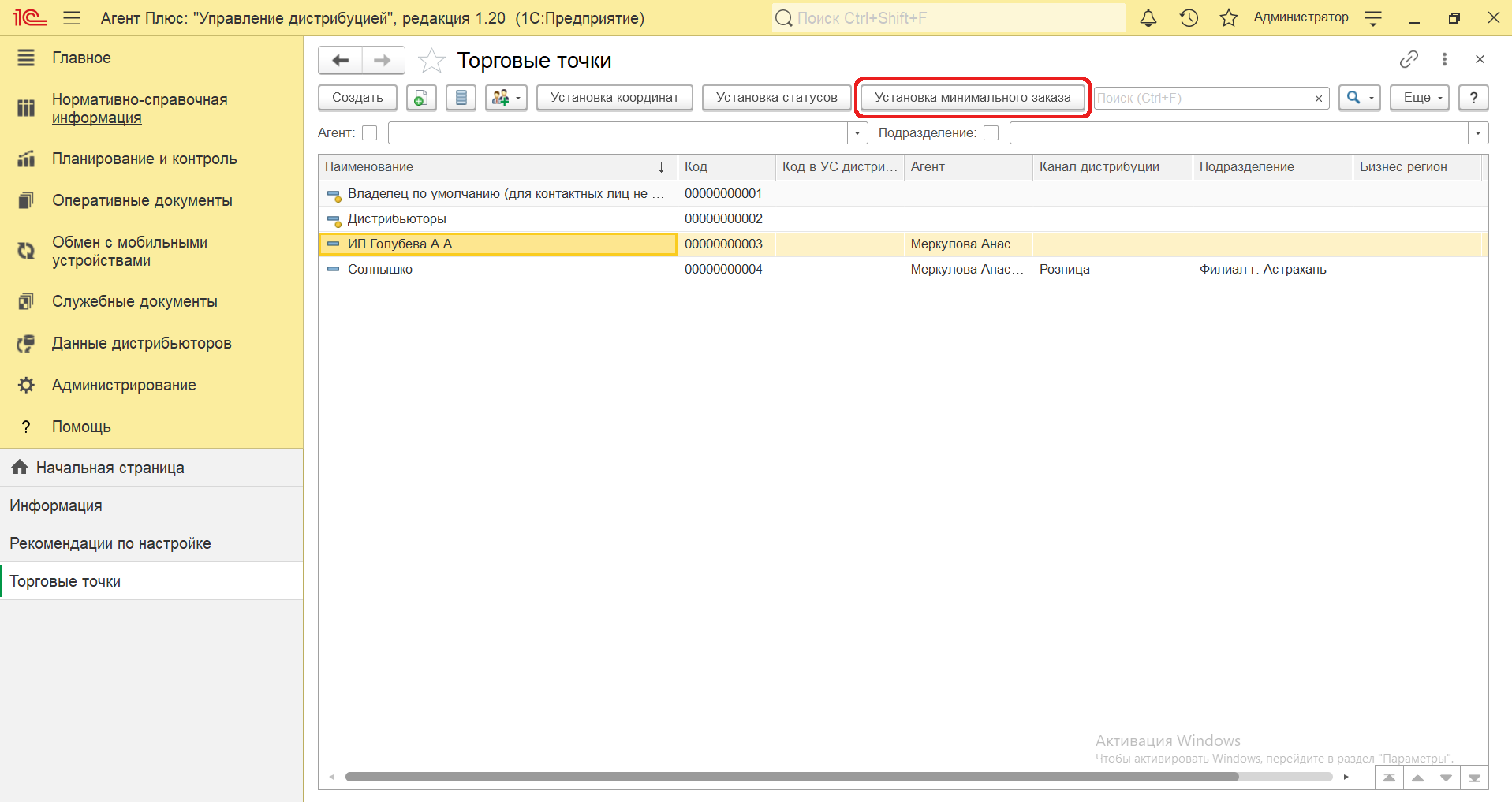This screenshot has height=802, width=1512.
Task: Click the Создать button
Action: pos(357,98)
